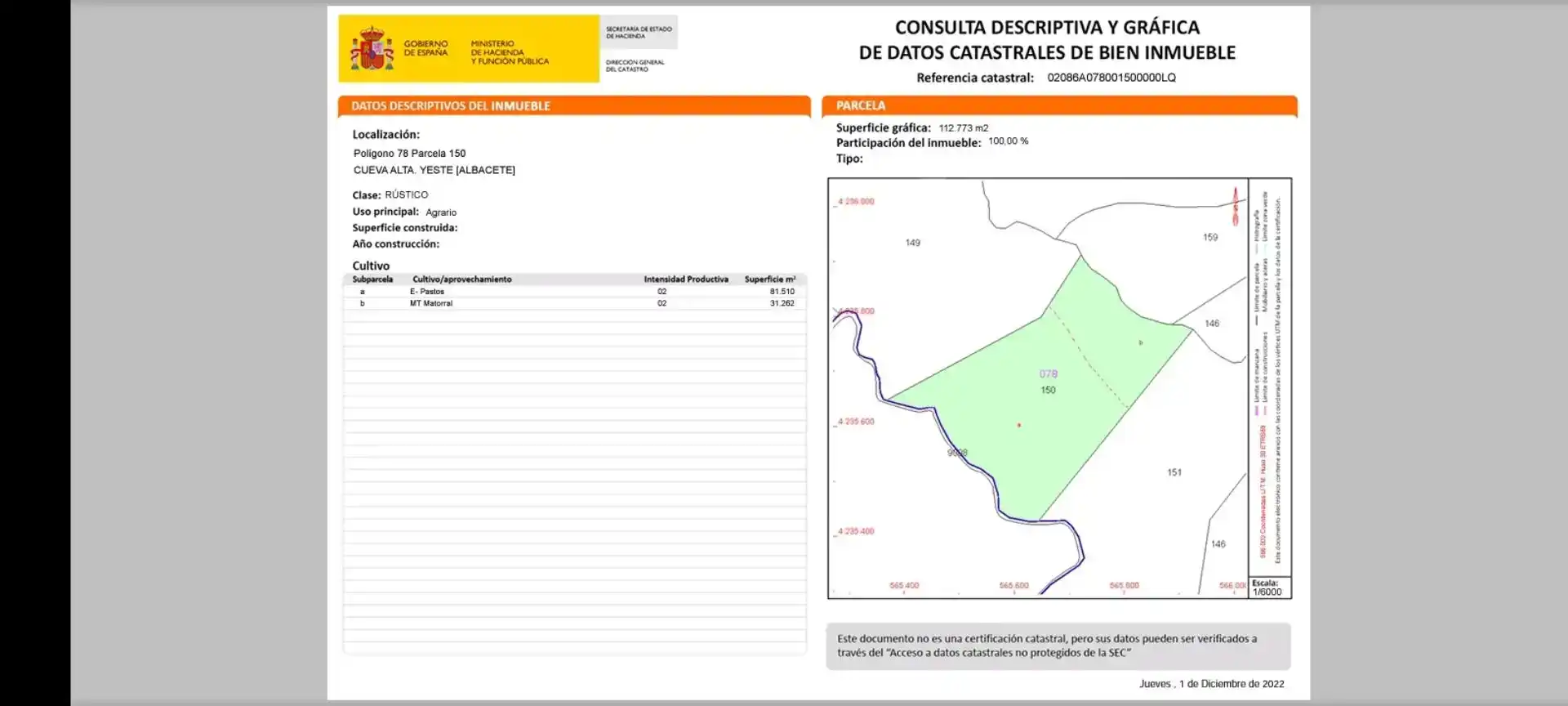Image resolution: width=1568 pixels, height=706 pixels.
Task: Click subparcela 'a' cell
Action: [363, 292]
